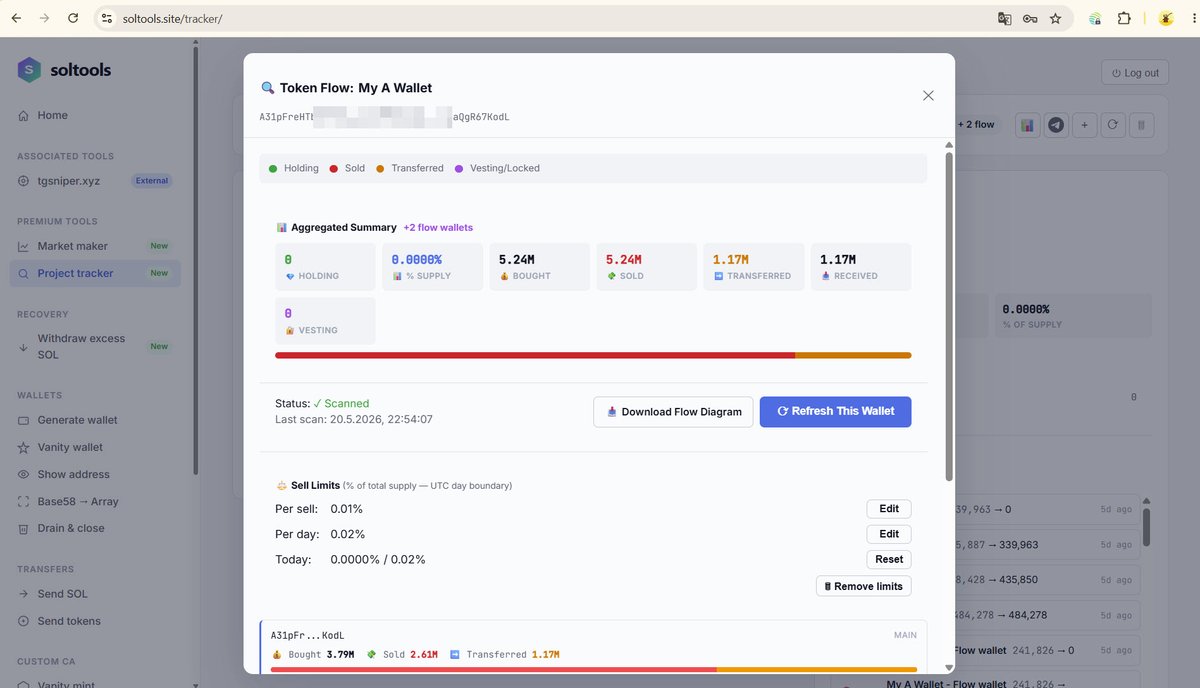Edit the Per day limit
The image size is (1200, 688).
889,534
